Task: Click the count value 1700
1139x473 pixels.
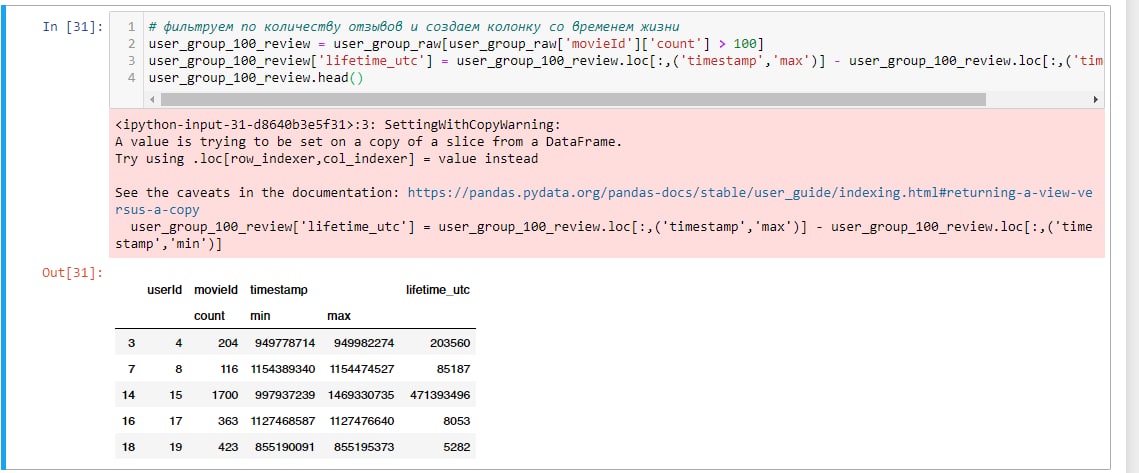Action: tap(224, 395)
